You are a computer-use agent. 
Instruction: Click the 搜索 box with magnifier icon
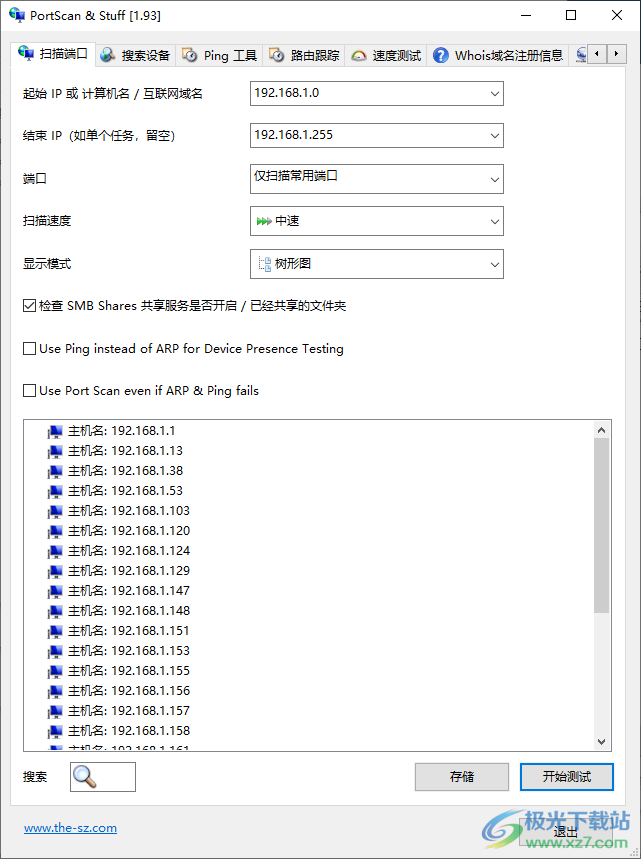[103, 777]
